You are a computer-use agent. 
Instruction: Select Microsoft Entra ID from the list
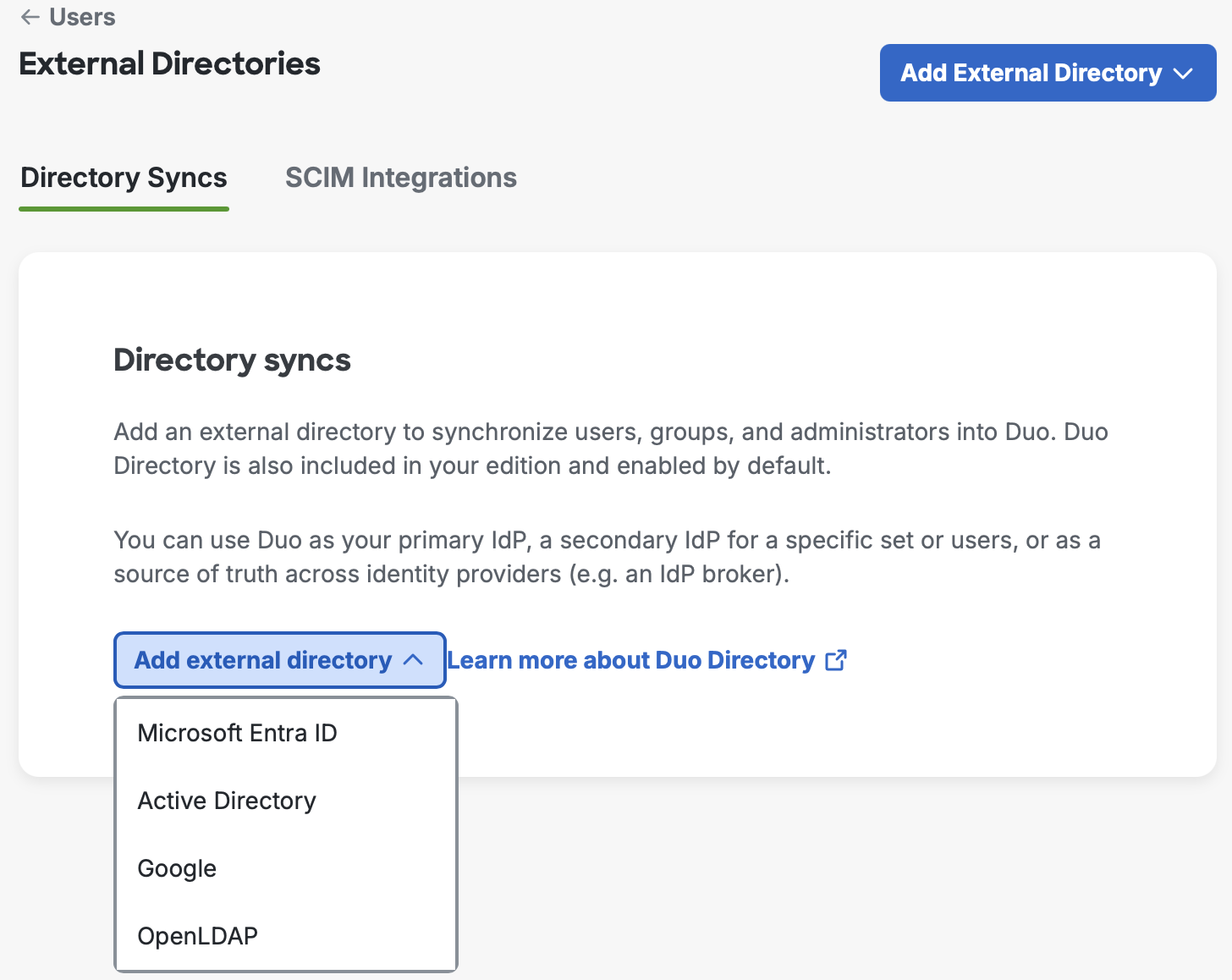(x=237, y=733)
